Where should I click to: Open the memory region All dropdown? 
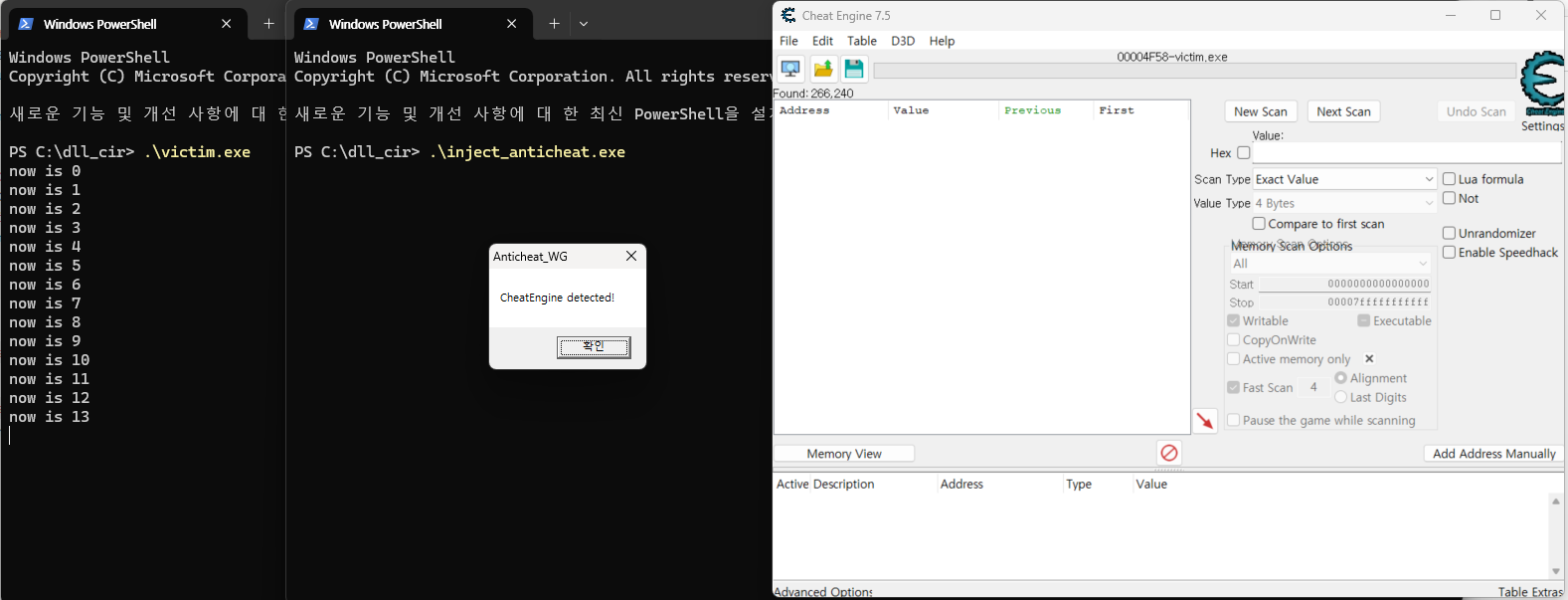point(1330,264)
